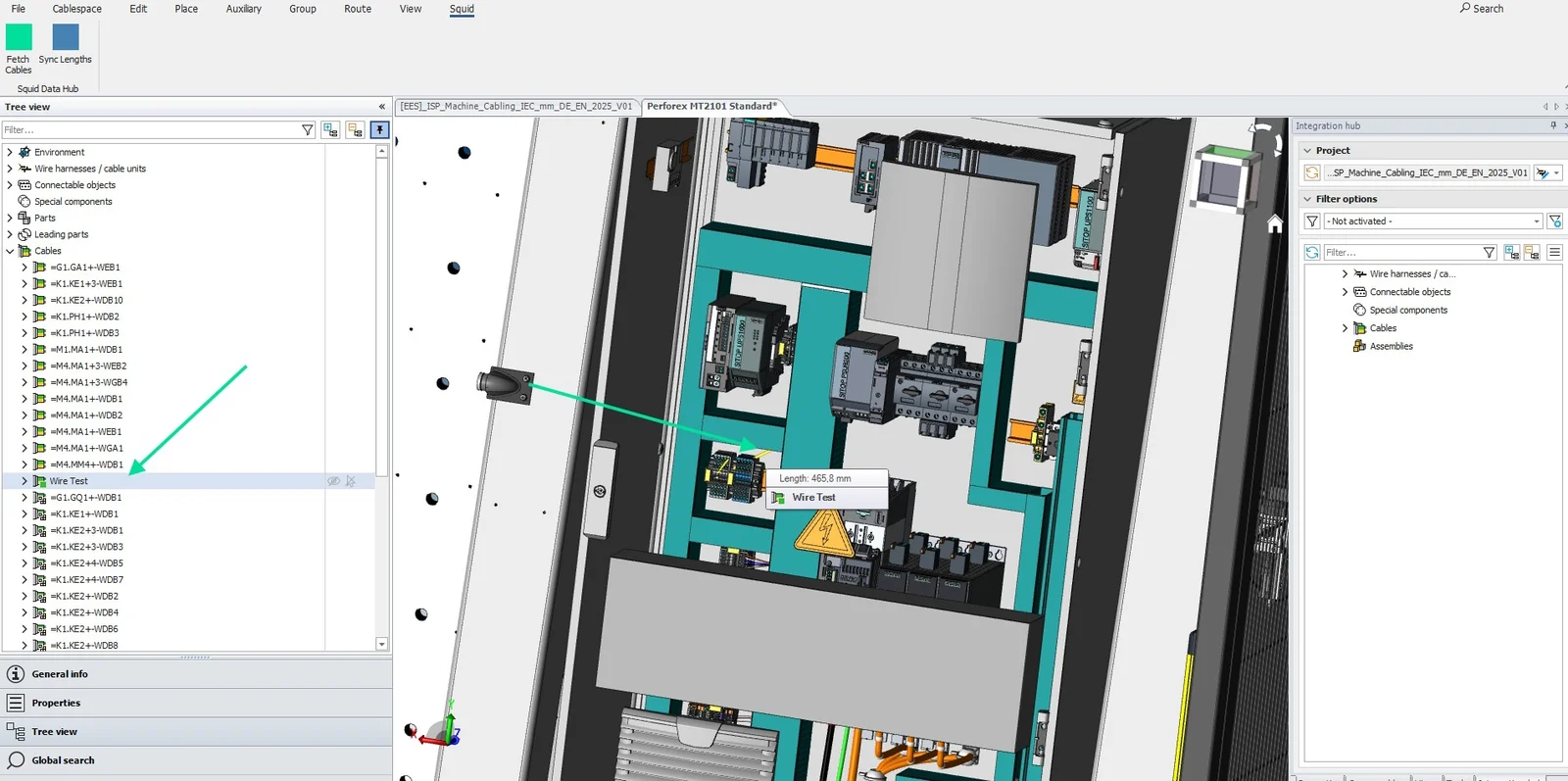Screen dimensions: 1568x781
Task: Click the Home view icon in the 3D viewport
Action: [x=1275, y=223]
